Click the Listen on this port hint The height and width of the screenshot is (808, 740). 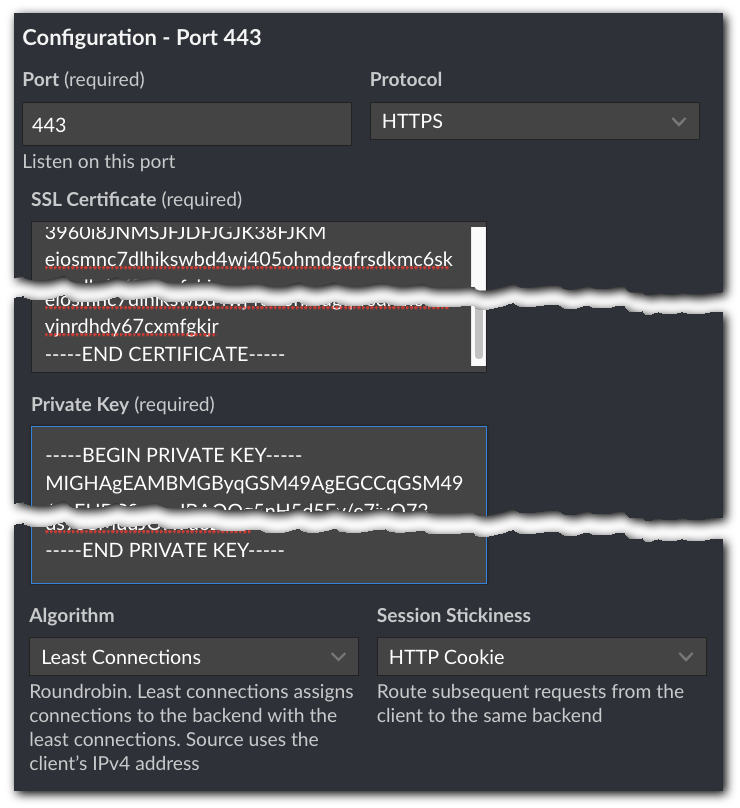99,161
